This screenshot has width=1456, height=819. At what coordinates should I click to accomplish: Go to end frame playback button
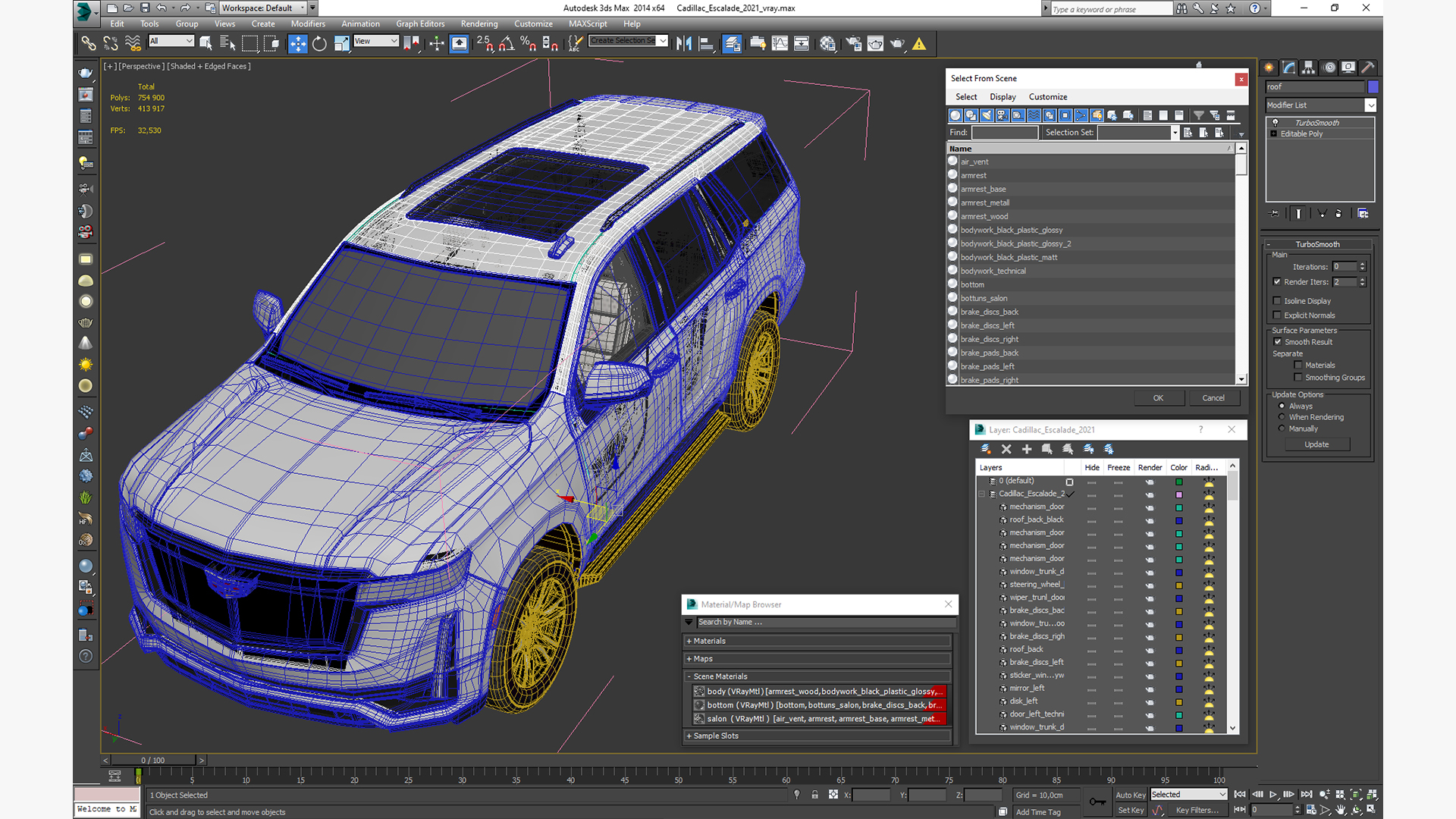[x=1306, y=795]
